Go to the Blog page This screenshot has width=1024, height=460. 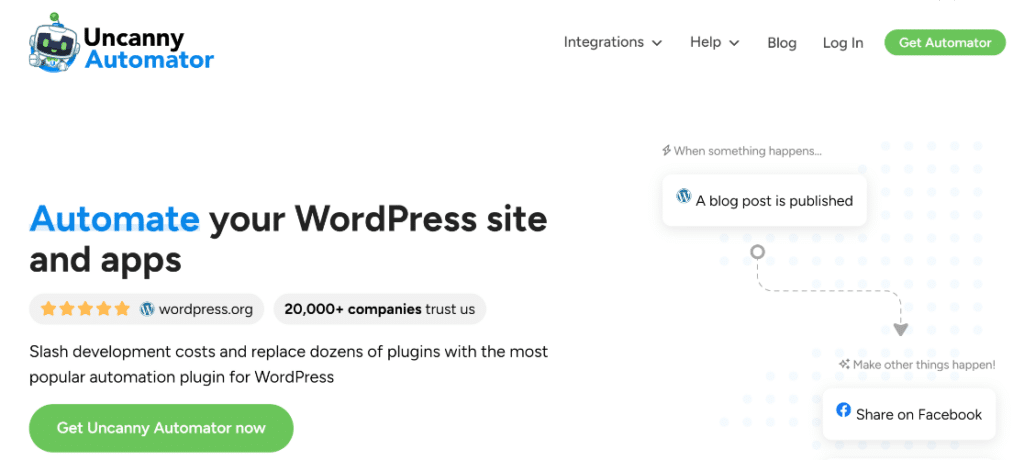782,43
